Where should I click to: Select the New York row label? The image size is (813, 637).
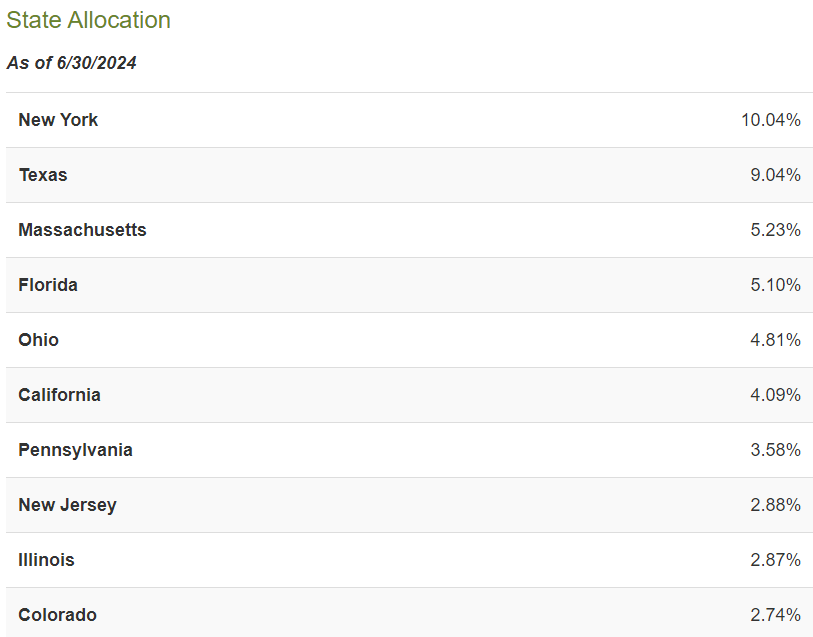point(58,120)
